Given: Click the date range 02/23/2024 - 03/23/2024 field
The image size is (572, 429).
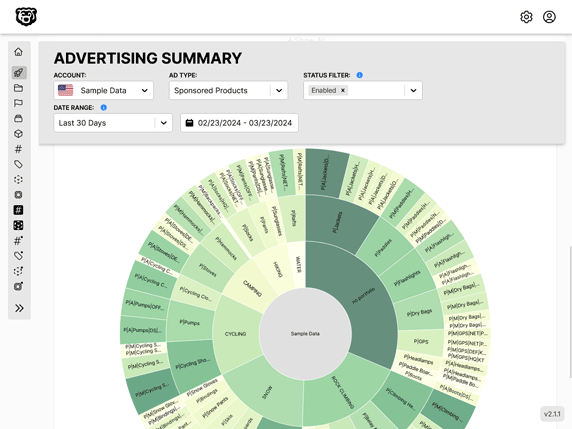Looking at the screenshot, I should pyautogui.click(x=239, y=123).
